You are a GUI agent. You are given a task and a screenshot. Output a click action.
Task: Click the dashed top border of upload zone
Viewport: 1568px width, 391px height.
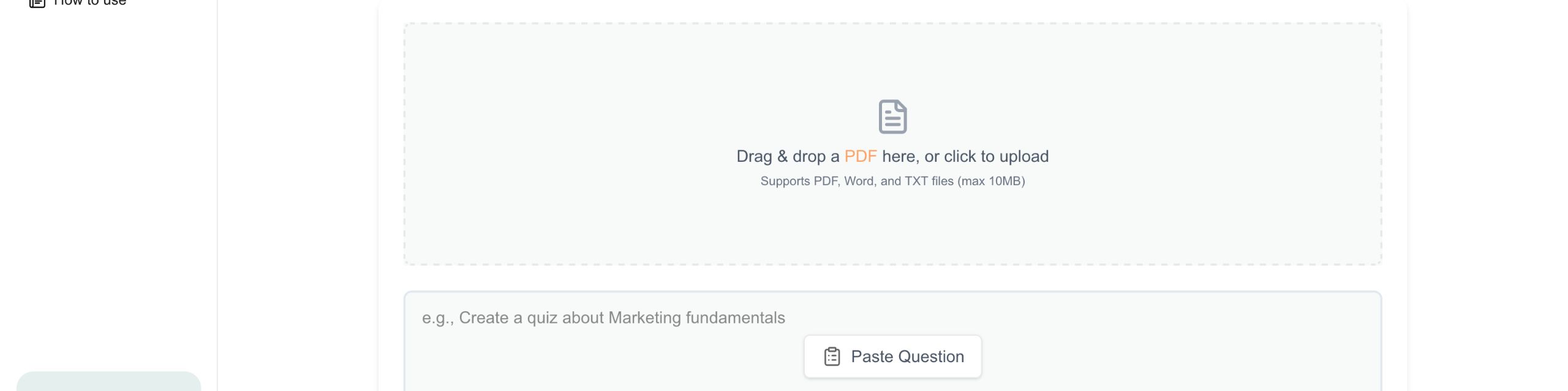[892, 24]
